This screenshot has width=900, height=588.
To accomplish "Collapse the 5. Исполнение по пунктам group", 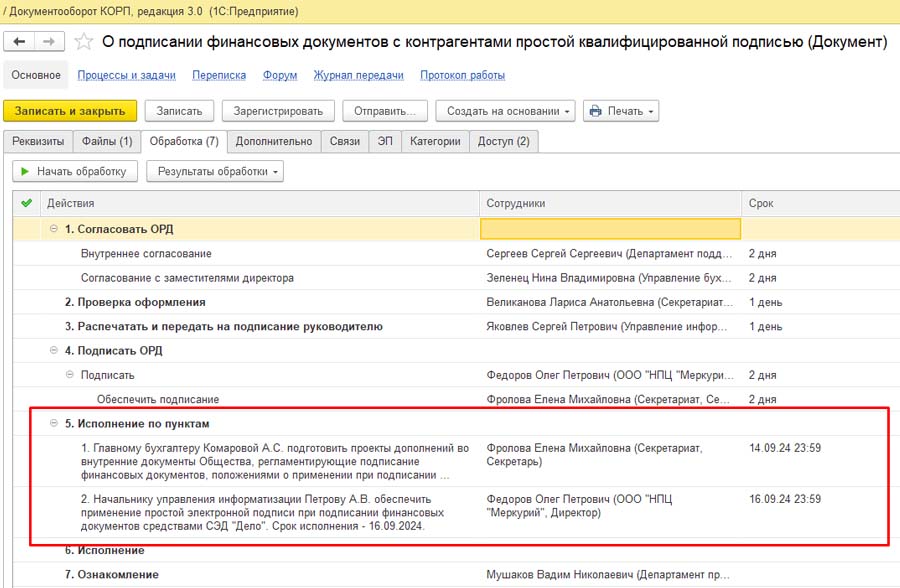I will coord(54,424).
